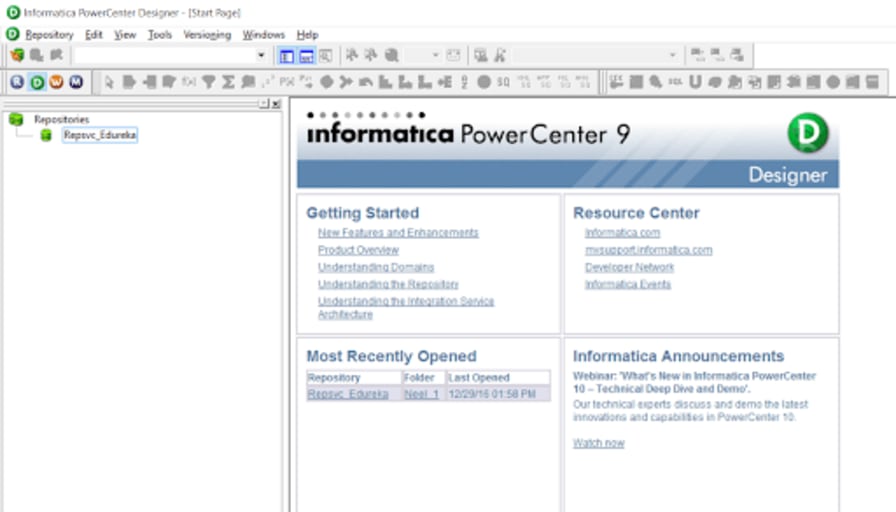Open New Features and Enhancements link

click(x=398, y=233)
